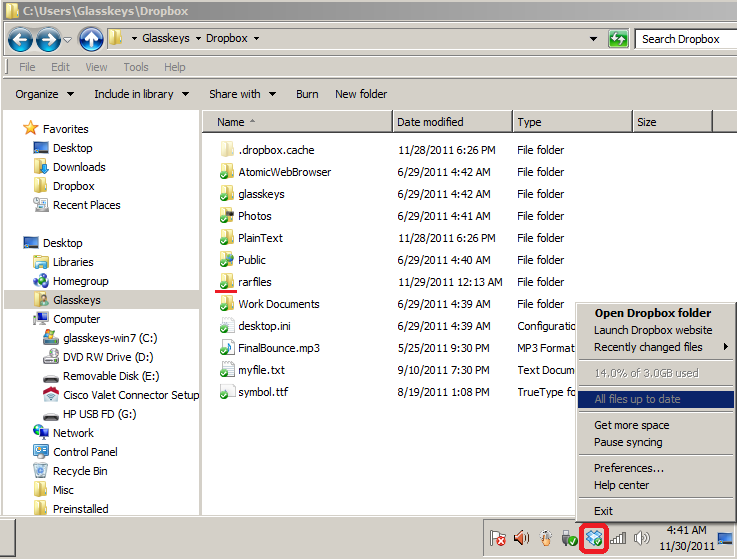This screenshot has width=737, height=559.
Task: Click the volume speaker tray icon
Action: pos(641,538)
